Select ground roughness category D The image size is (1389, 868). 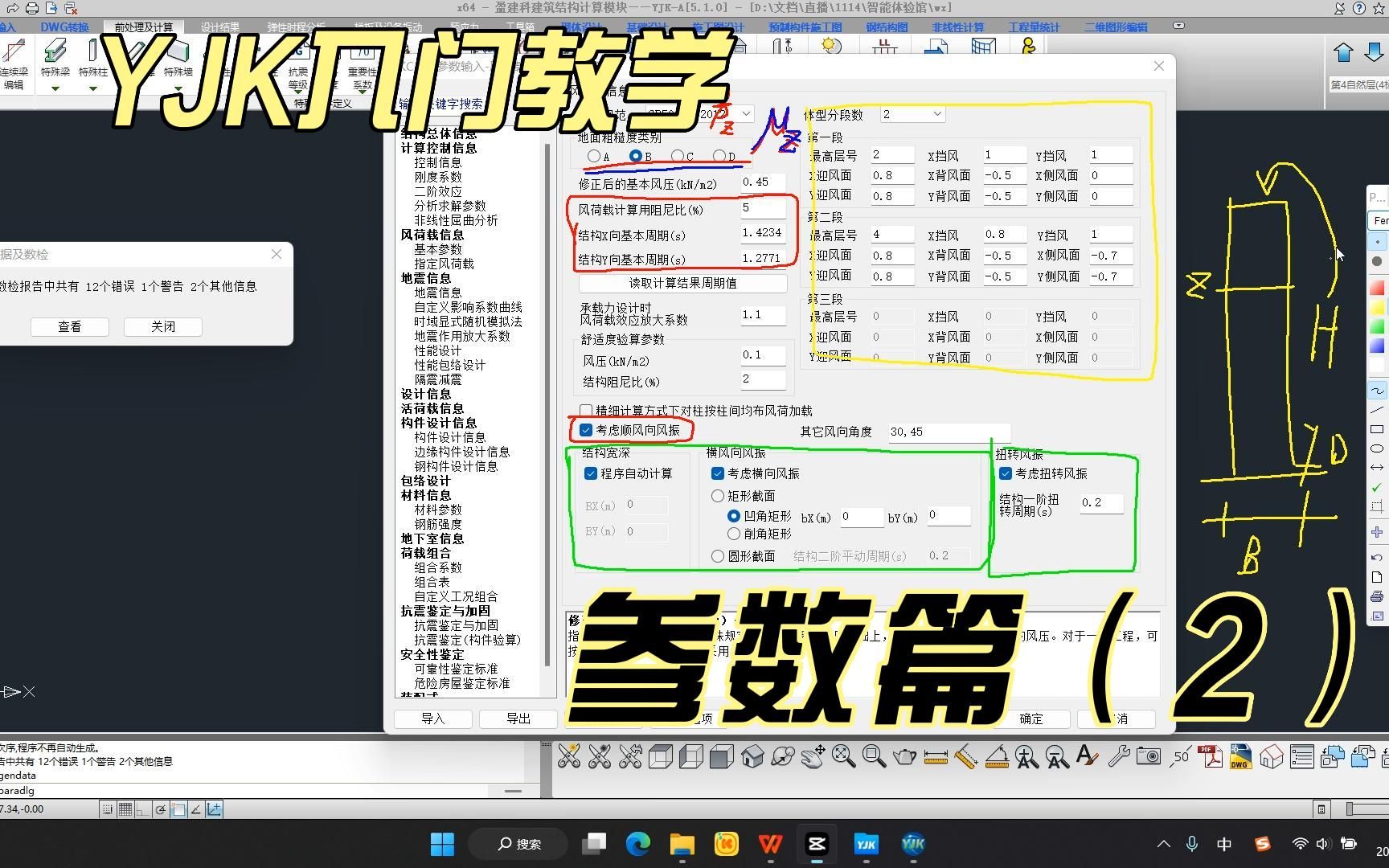click(719, 156)
